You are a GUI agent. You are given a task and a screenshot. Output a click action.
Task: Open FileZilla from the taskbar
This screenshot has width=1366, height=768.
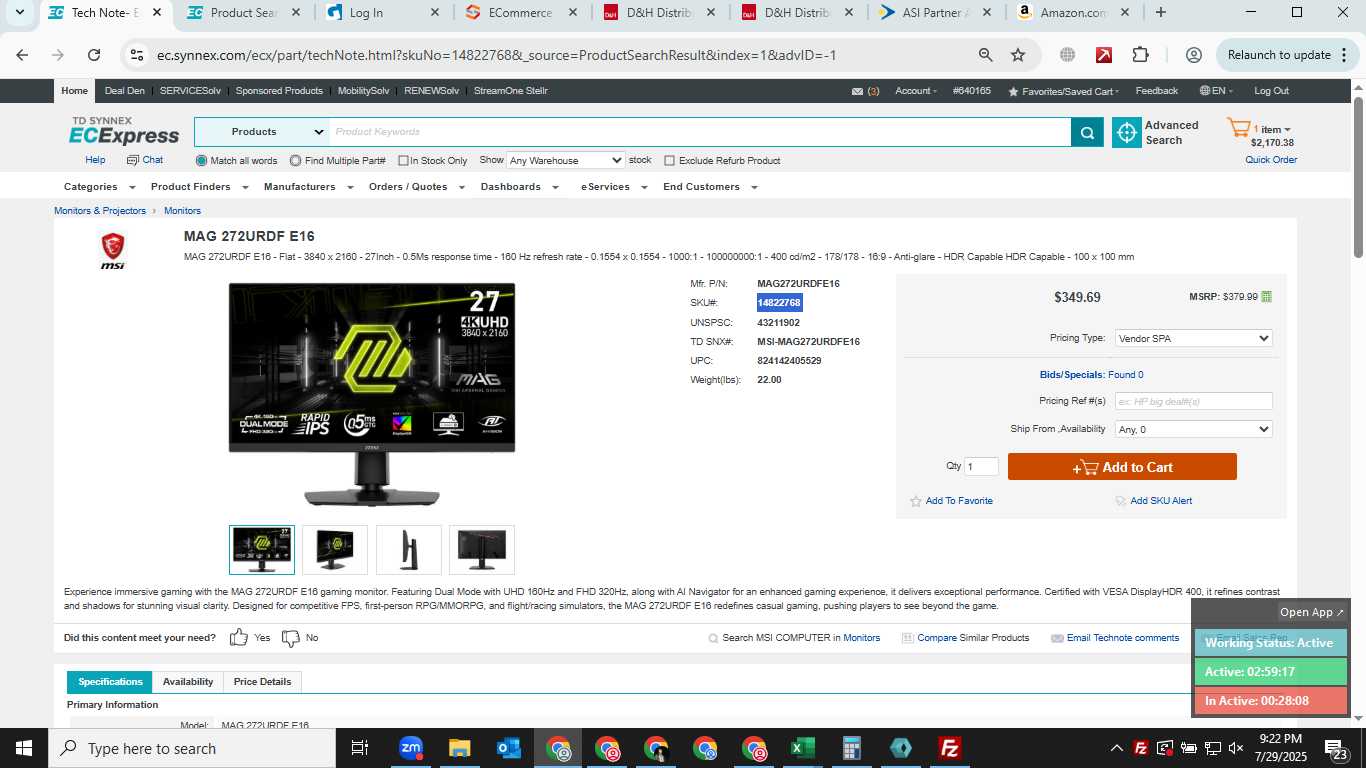(x=950, y=748)
